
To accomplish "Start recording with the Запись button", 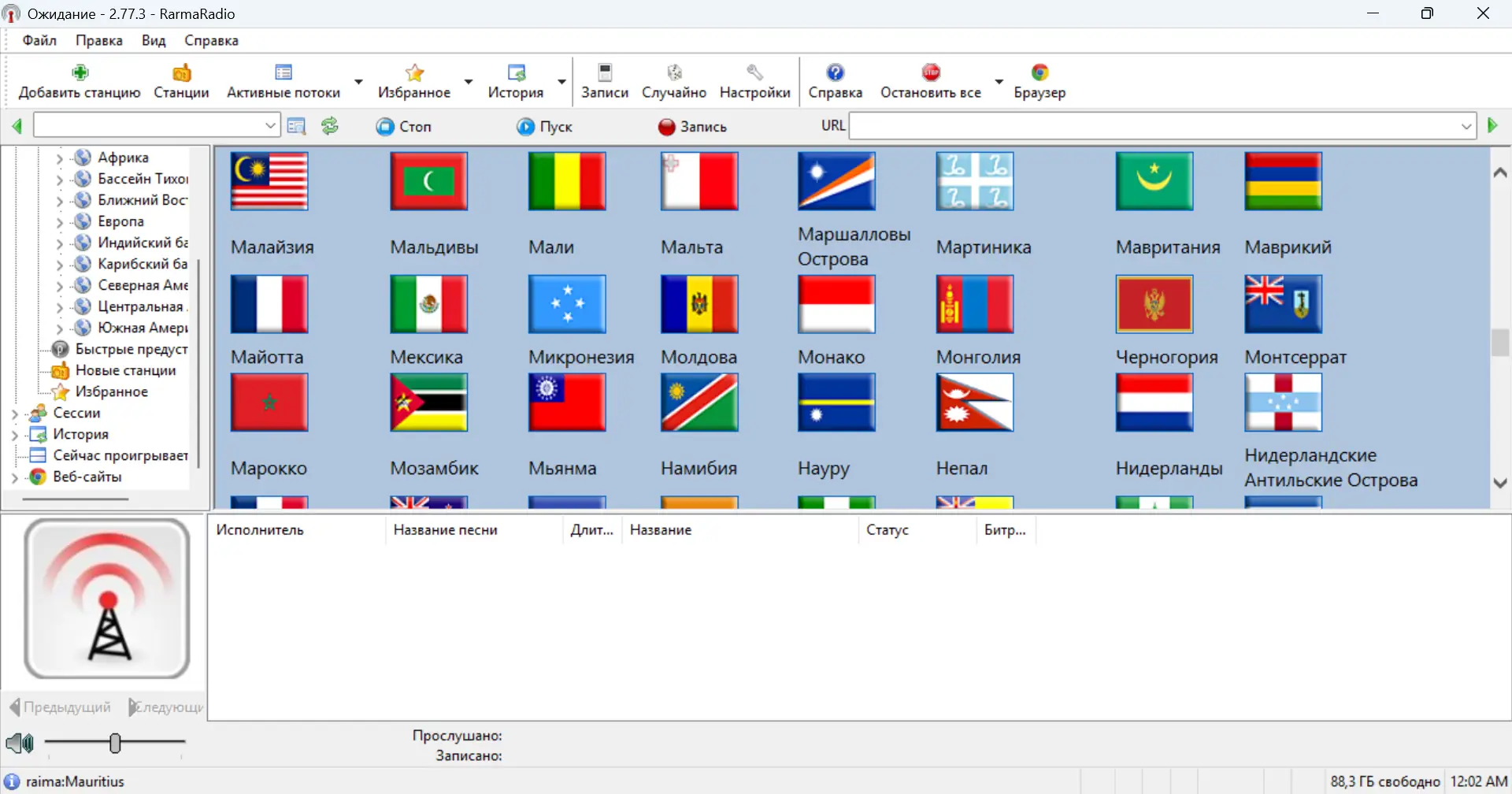I will pyautogui.click(x=692, y=126).
